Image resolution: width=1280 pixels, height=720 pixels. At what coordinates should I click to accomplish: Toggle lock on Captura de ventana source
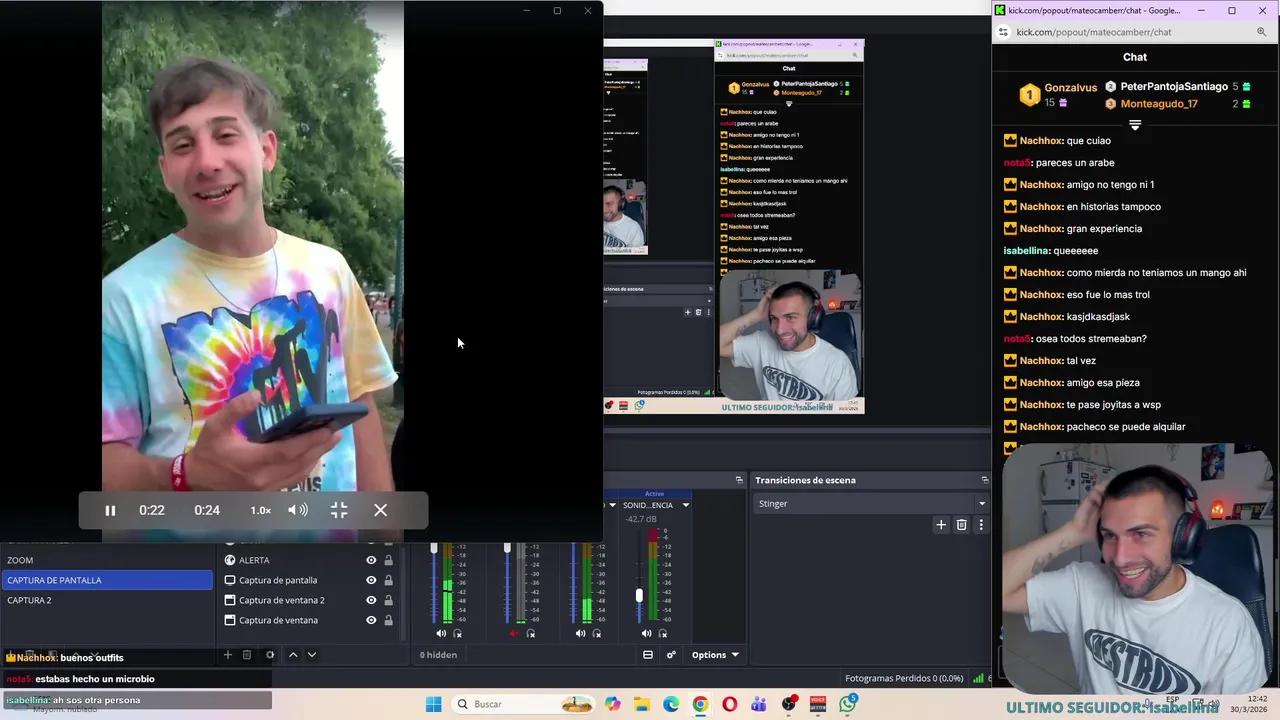(x=388, y=620)
